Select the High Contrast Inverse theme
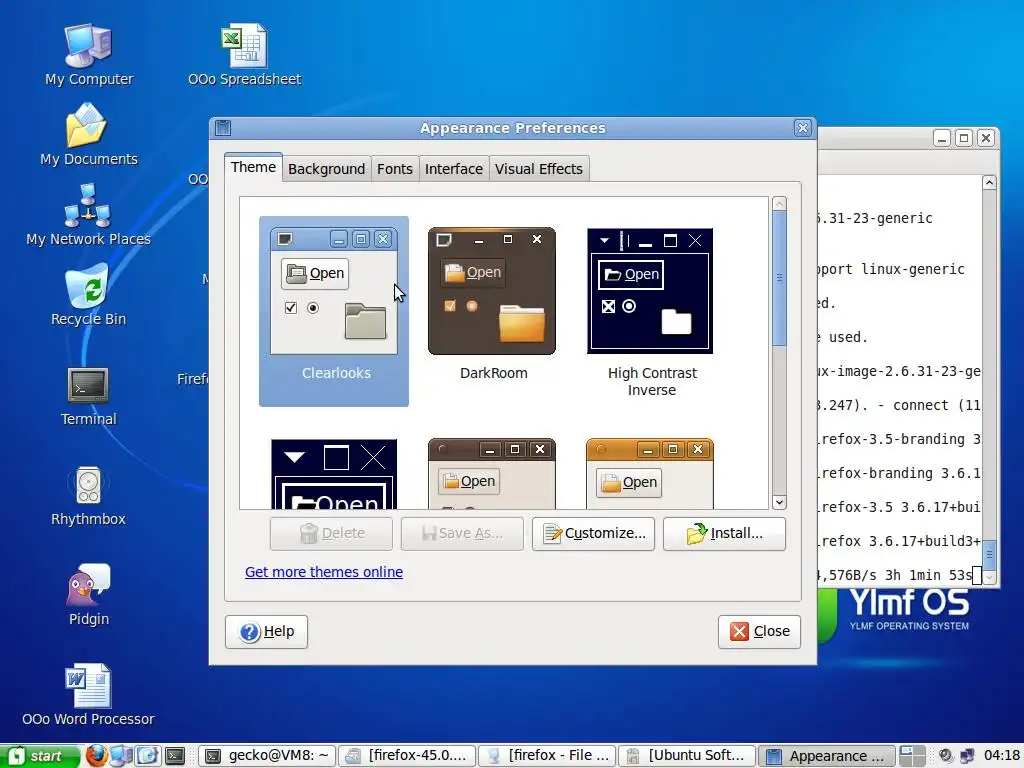The height and width of the screenshot is (768, 1024). 650,313
